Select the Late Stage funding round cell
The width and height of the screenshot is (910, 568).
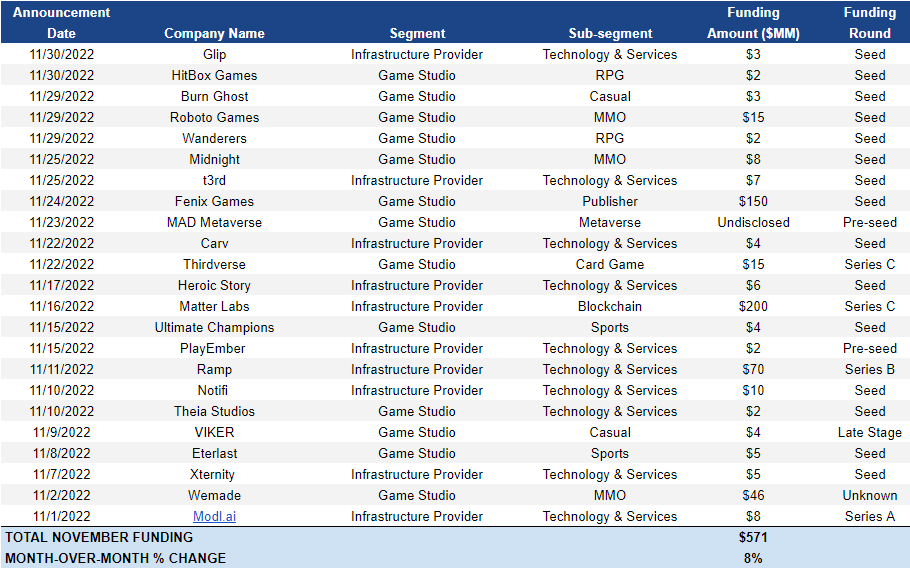click(x=869, y=432)
